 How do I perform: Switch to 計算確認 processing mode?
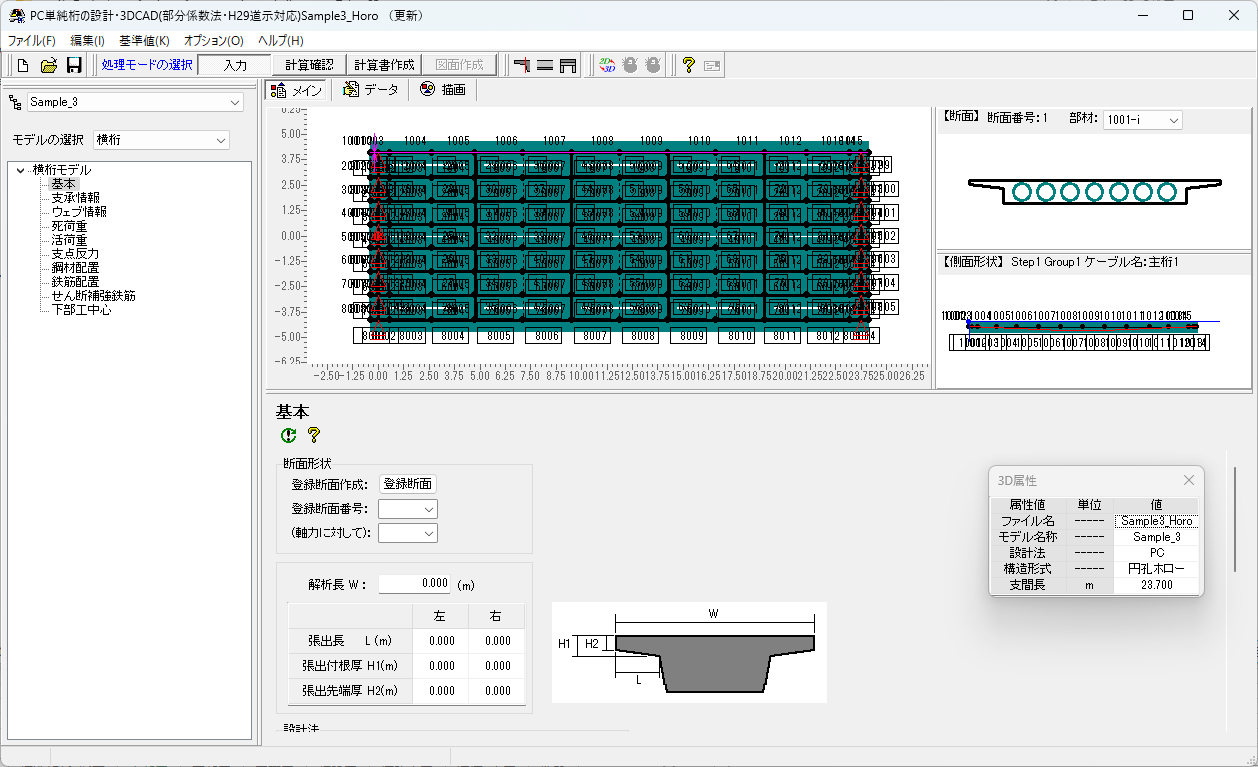point(309,65)
